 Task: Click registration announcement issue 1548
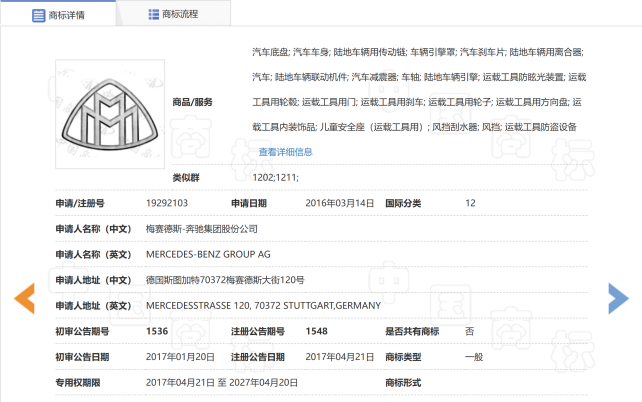(316, 331)
